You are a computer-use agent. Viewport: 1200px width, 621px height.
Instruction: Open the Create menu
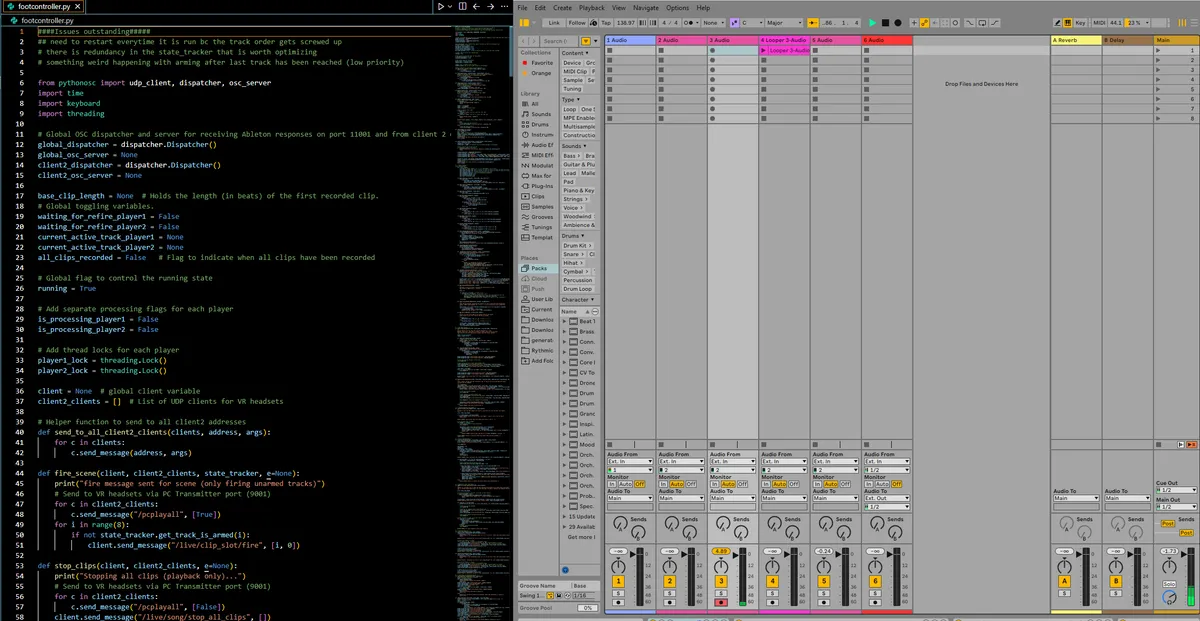(562, 8)
